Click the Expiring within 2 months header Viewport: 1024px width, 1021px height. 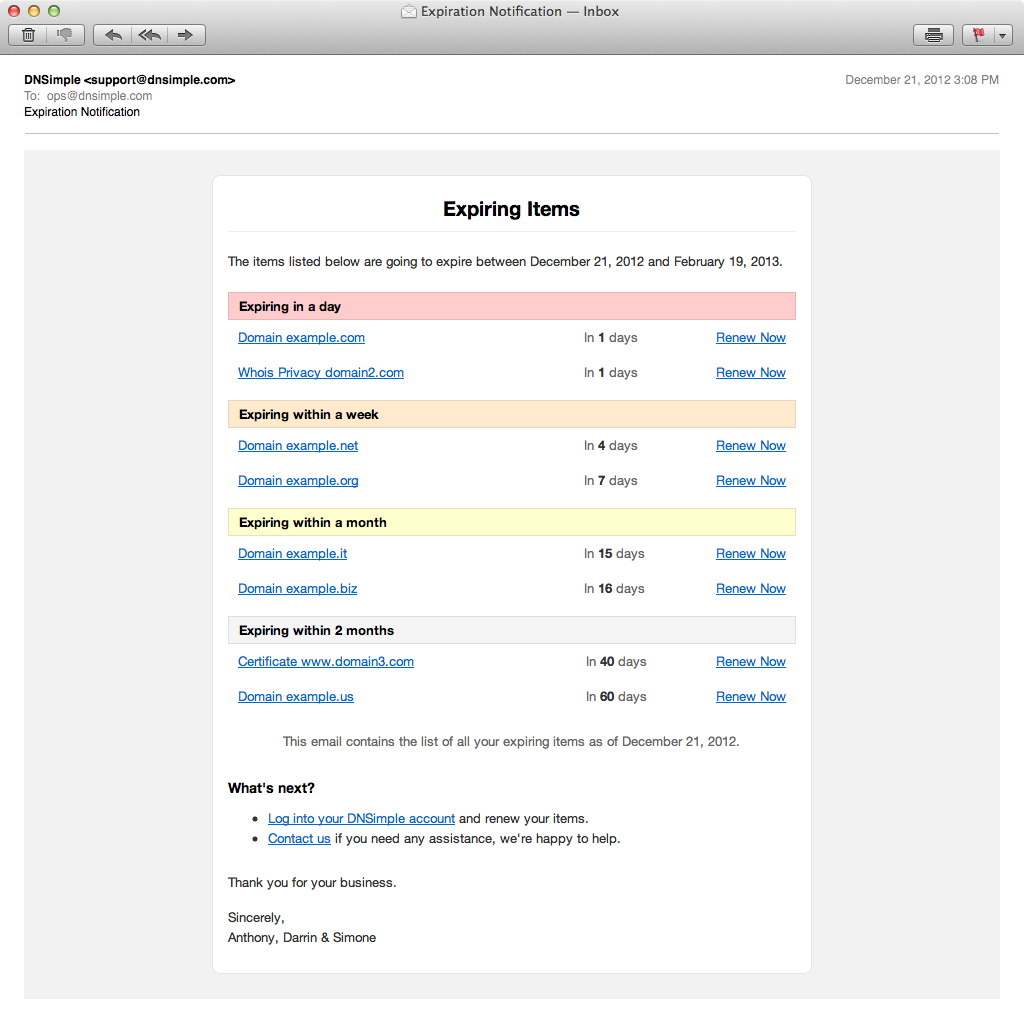coord(511,630)
